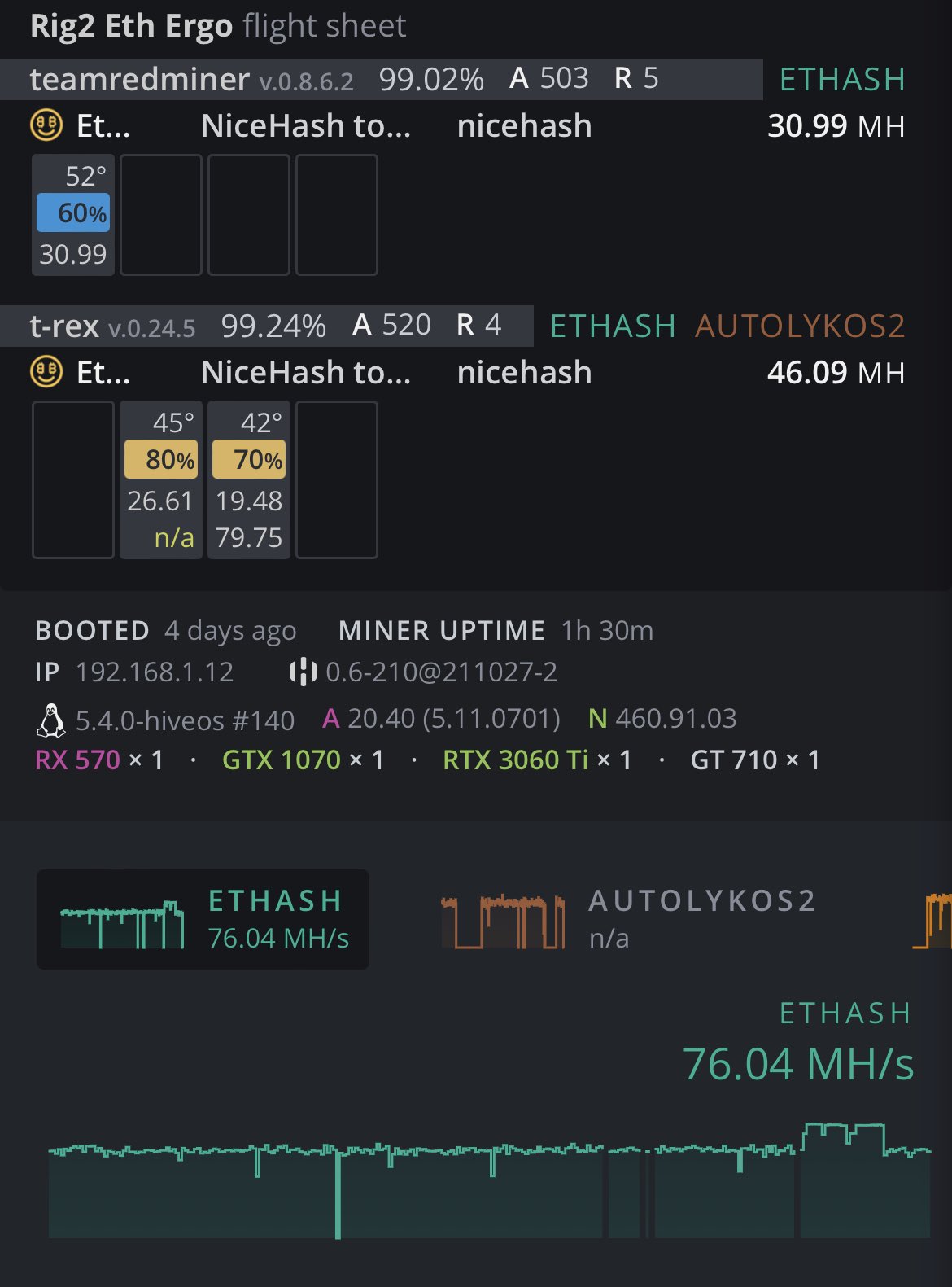This screenshot has width=952, height=1287.
Task: Click the t-rex version v.0.24.5
Action: (x=152, y=328)
